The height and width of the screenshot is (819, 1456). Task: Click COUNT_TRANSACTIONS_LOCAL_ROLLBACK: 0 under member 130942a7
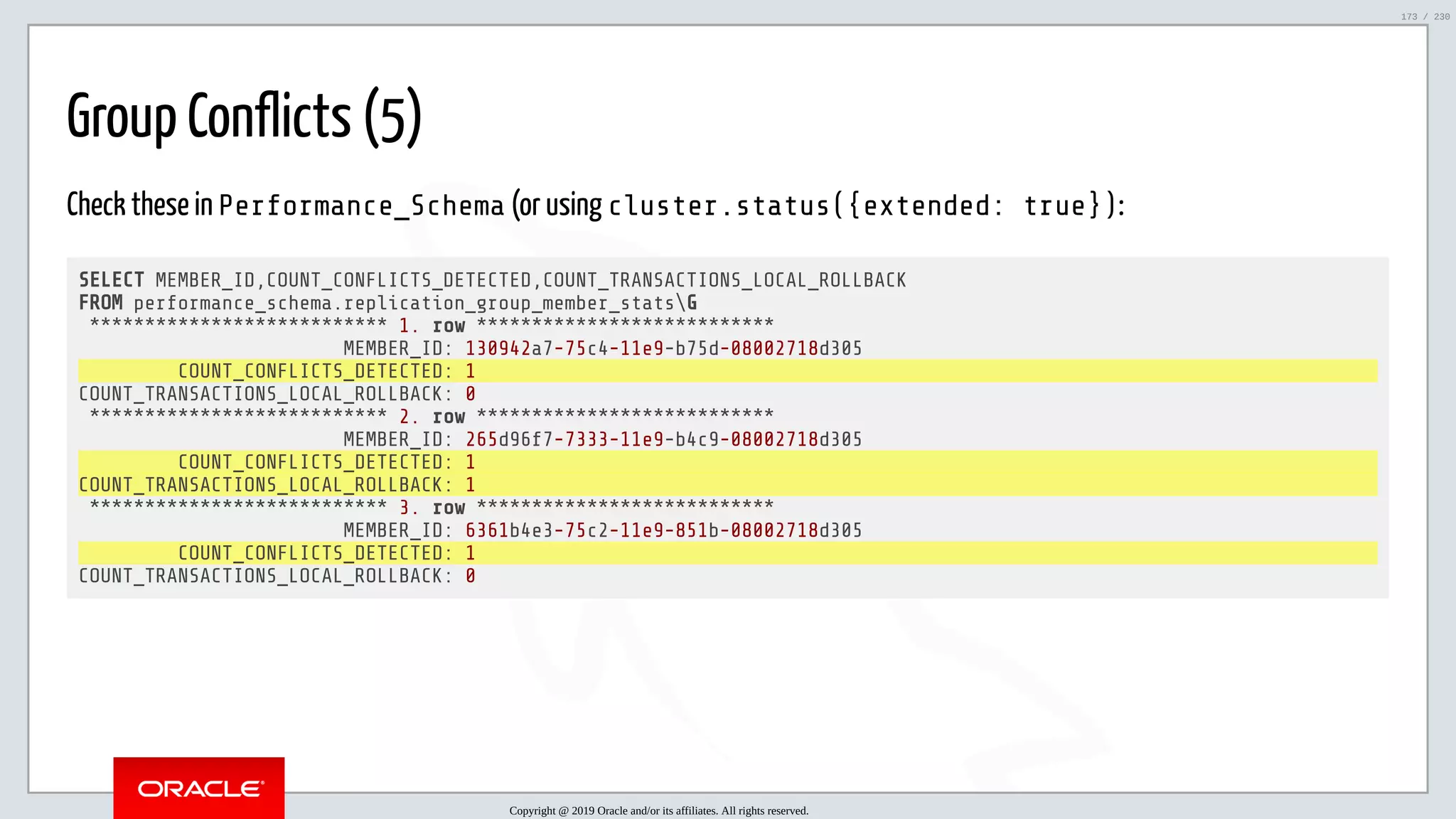point(277,394)
